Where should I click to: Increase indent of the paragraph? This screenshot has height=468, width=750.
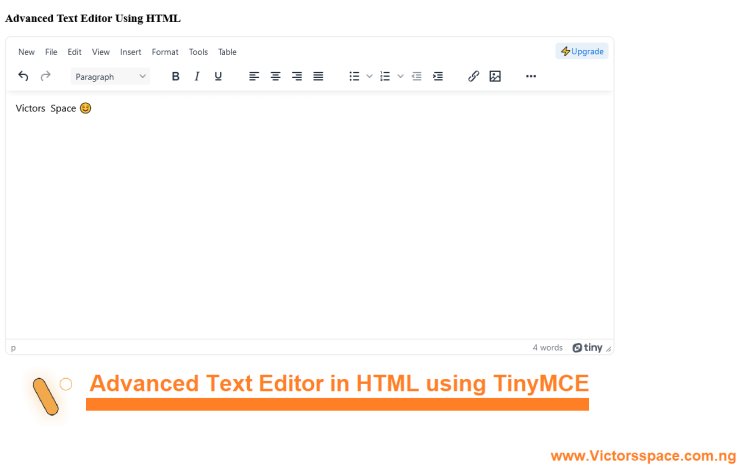[438, 76]
